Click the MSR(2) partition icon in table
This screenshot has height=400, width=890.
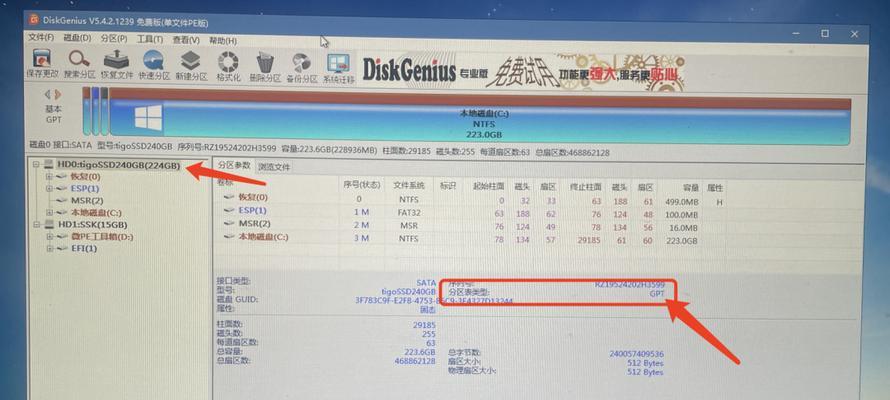pos(229,224)
